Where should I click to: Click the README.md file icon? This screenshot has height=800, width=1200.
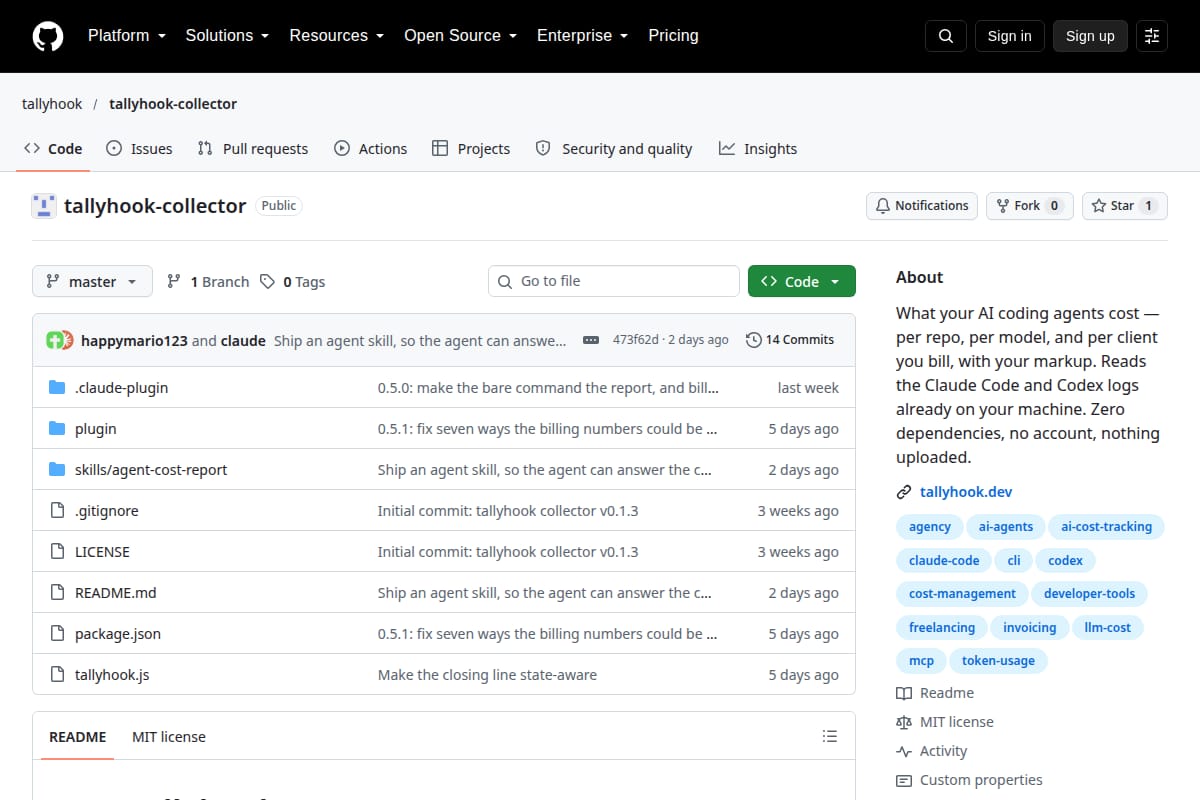point(57,593)
